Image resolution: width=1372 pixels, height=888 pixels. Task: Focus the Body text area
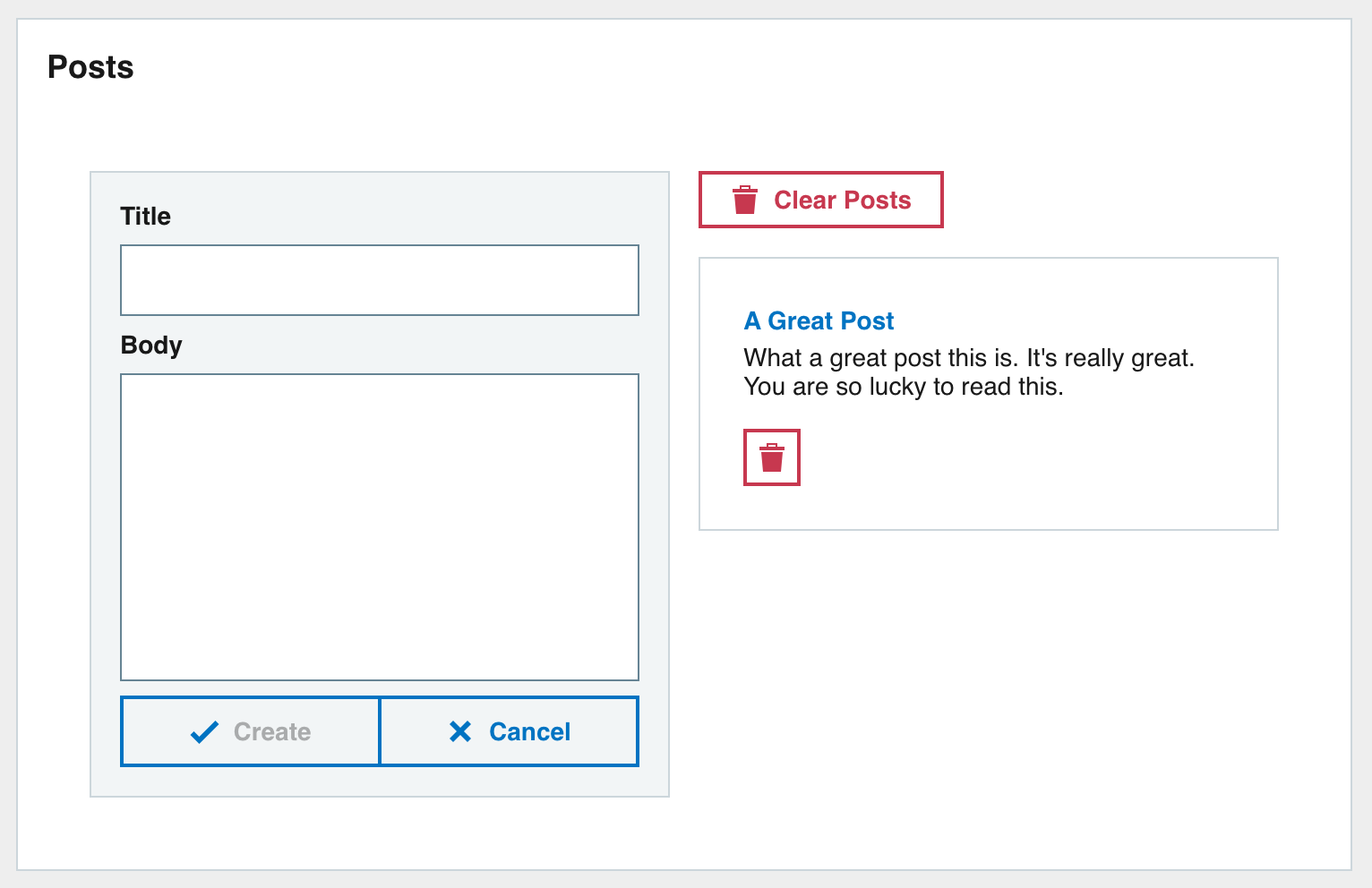[x=379, y=526]
